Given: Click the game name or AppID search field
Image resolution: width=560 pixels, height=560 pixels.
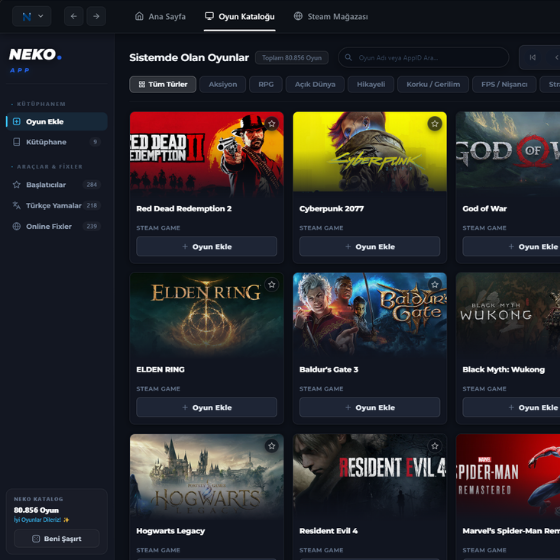Looking at the screenshot, I should coord(424,58).
